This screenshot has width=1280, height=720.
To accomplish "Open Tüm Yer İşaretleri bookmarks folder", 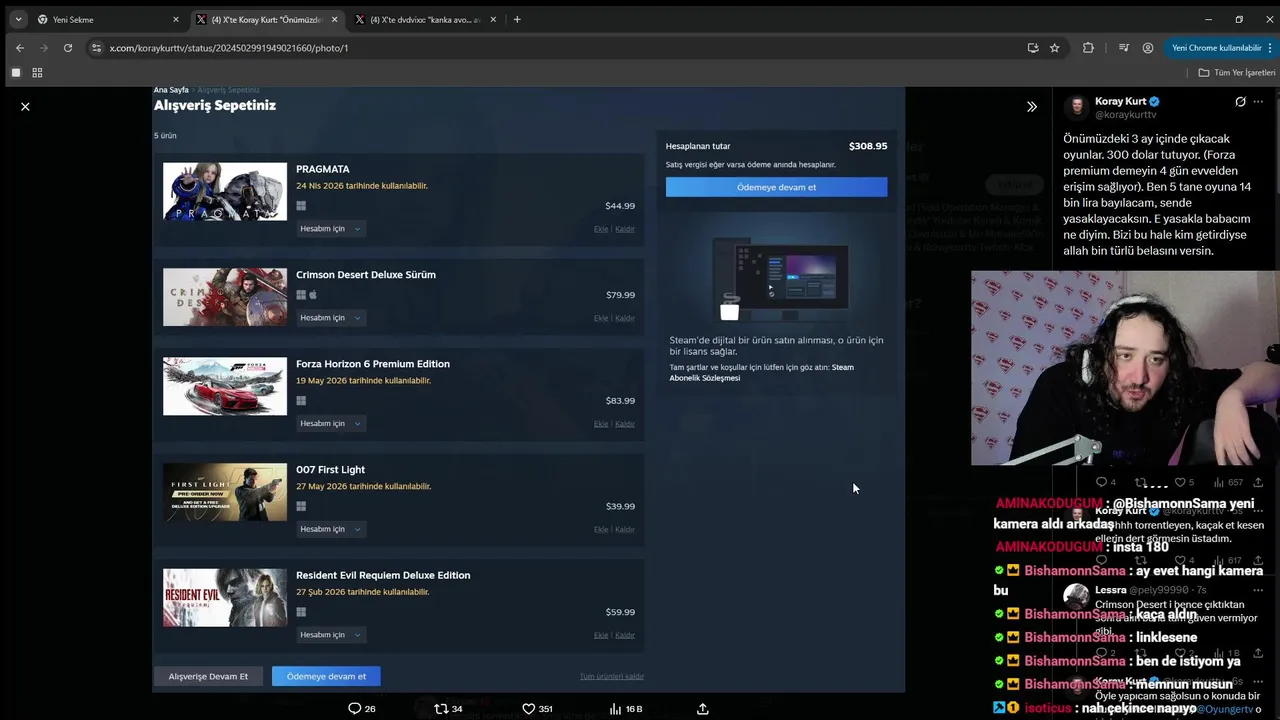I will click(1237, 72).
